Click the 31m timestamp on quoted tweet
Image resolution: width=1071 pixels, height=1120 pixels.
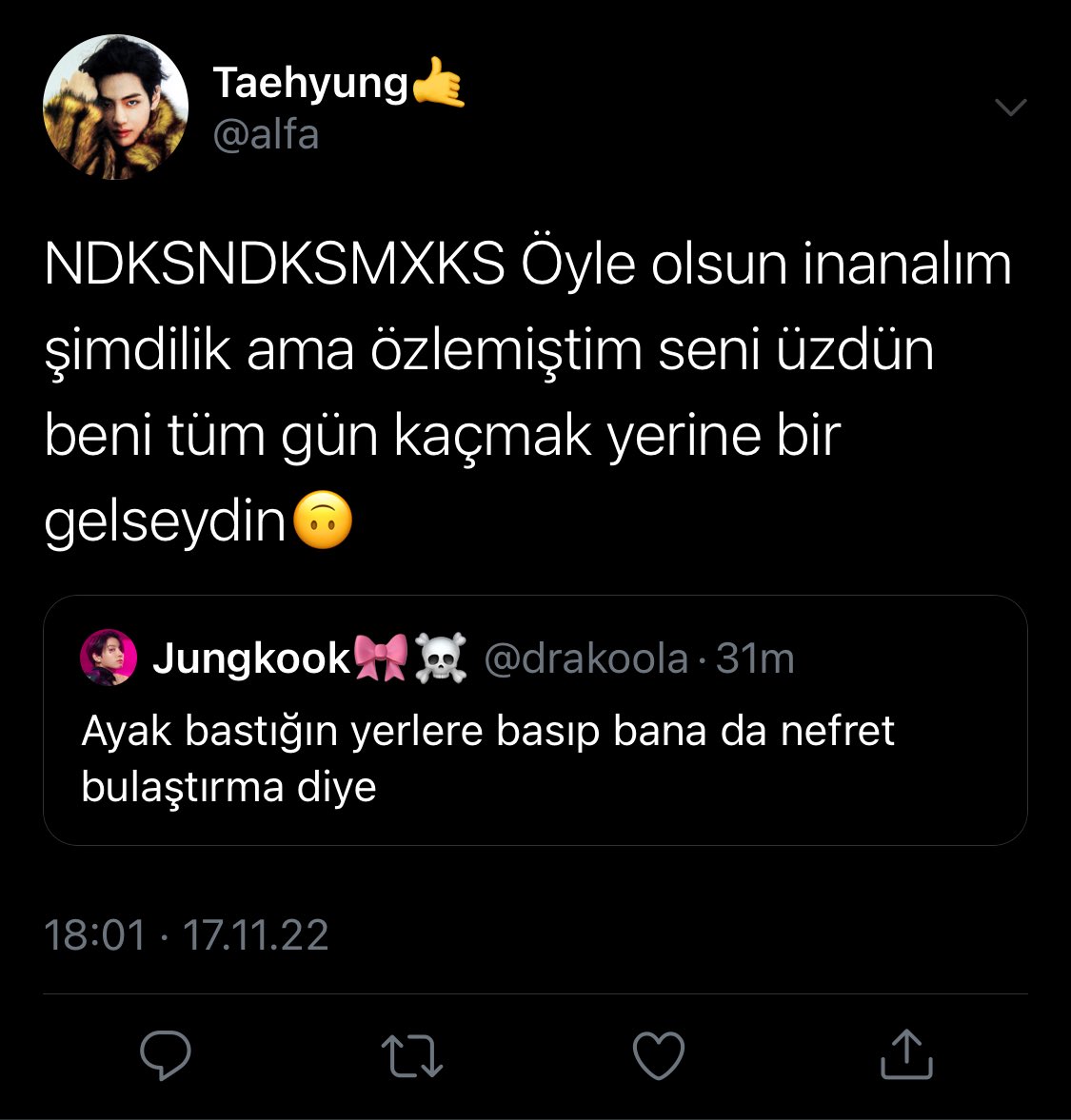pyautogui.click(x=755, y=658)
